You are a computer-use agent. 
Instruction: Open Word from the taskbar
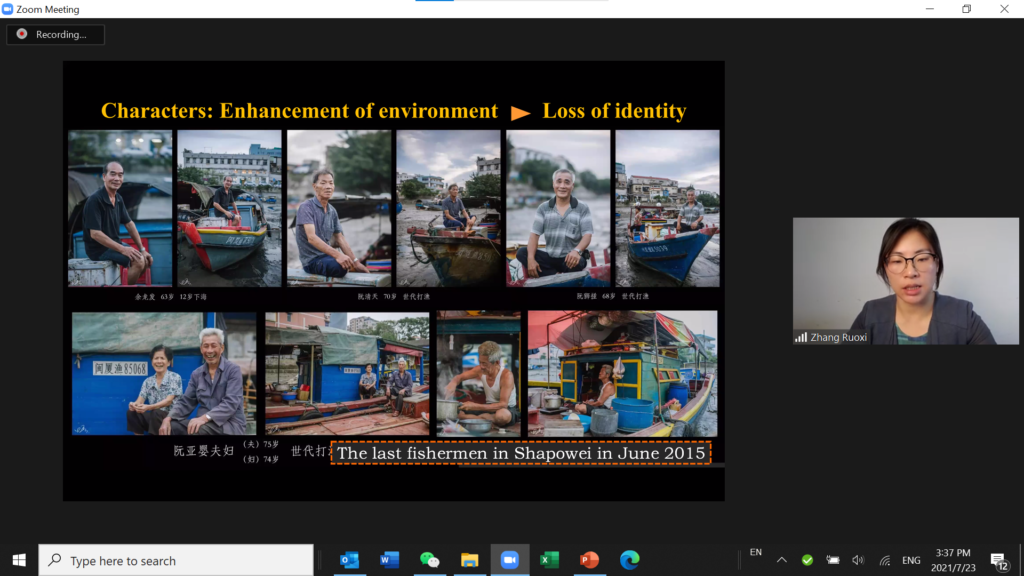[x=389, y=560]
